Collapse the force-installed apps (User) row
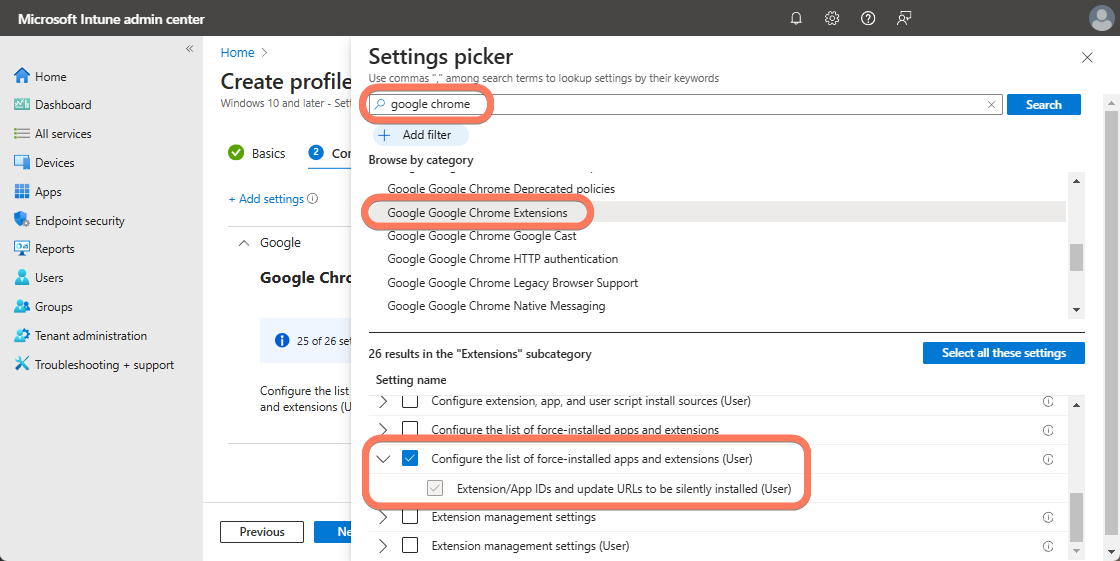The image size is (1120, 561). coord(384,459)
